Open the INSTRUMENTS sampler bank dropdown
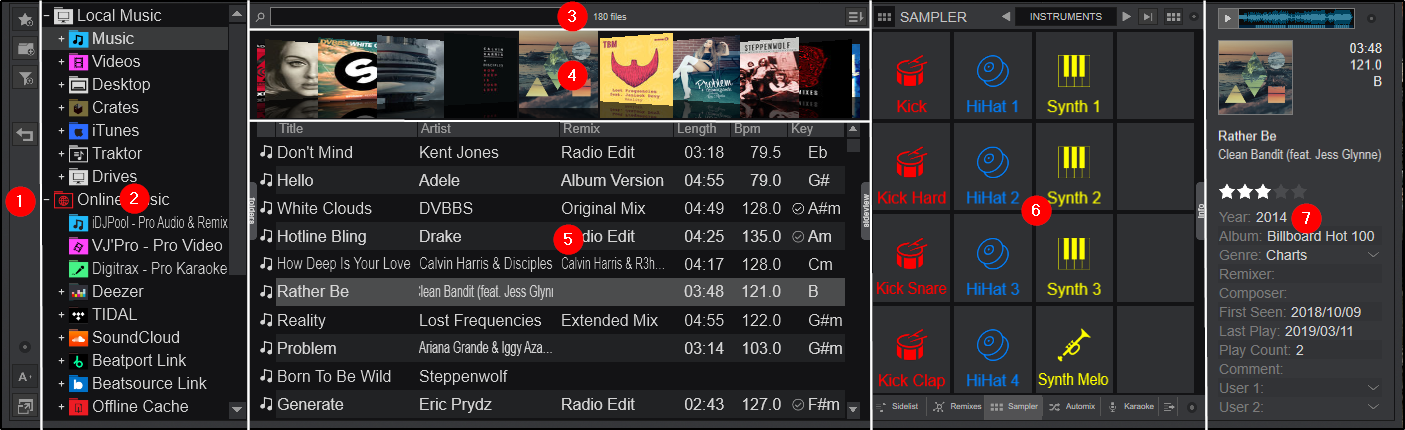The image size is (1405, 430). [x=1066, y=17]
